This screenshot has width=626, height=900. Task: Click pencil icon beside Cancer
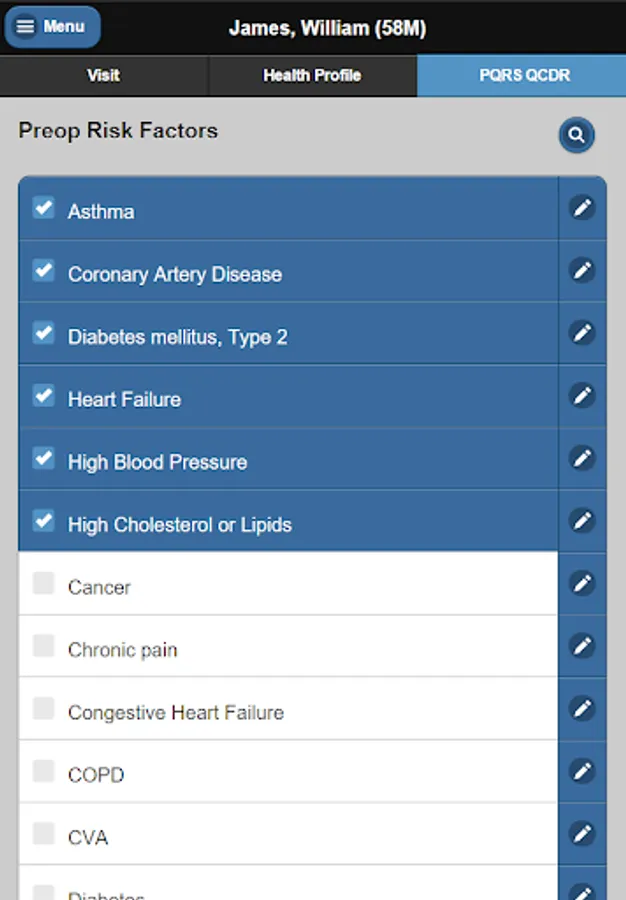tap(582, 583)
